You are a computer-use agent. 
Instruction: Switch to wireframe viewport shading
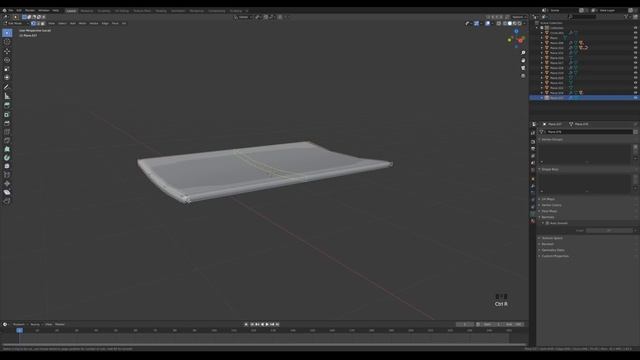coord(505,23)
